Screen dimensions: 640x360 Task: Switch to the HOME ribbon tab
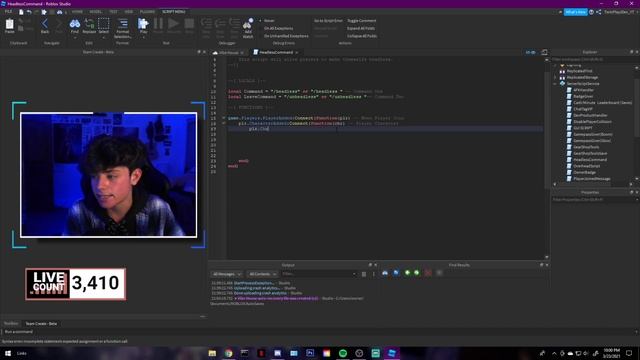click(x=77, y=12)
